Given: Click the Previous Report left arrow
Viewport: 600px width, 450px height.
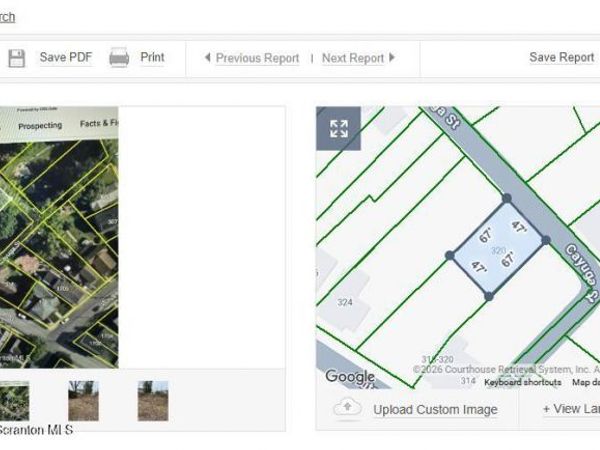Looking at the screenshot, I should click(x=207, y=58).
